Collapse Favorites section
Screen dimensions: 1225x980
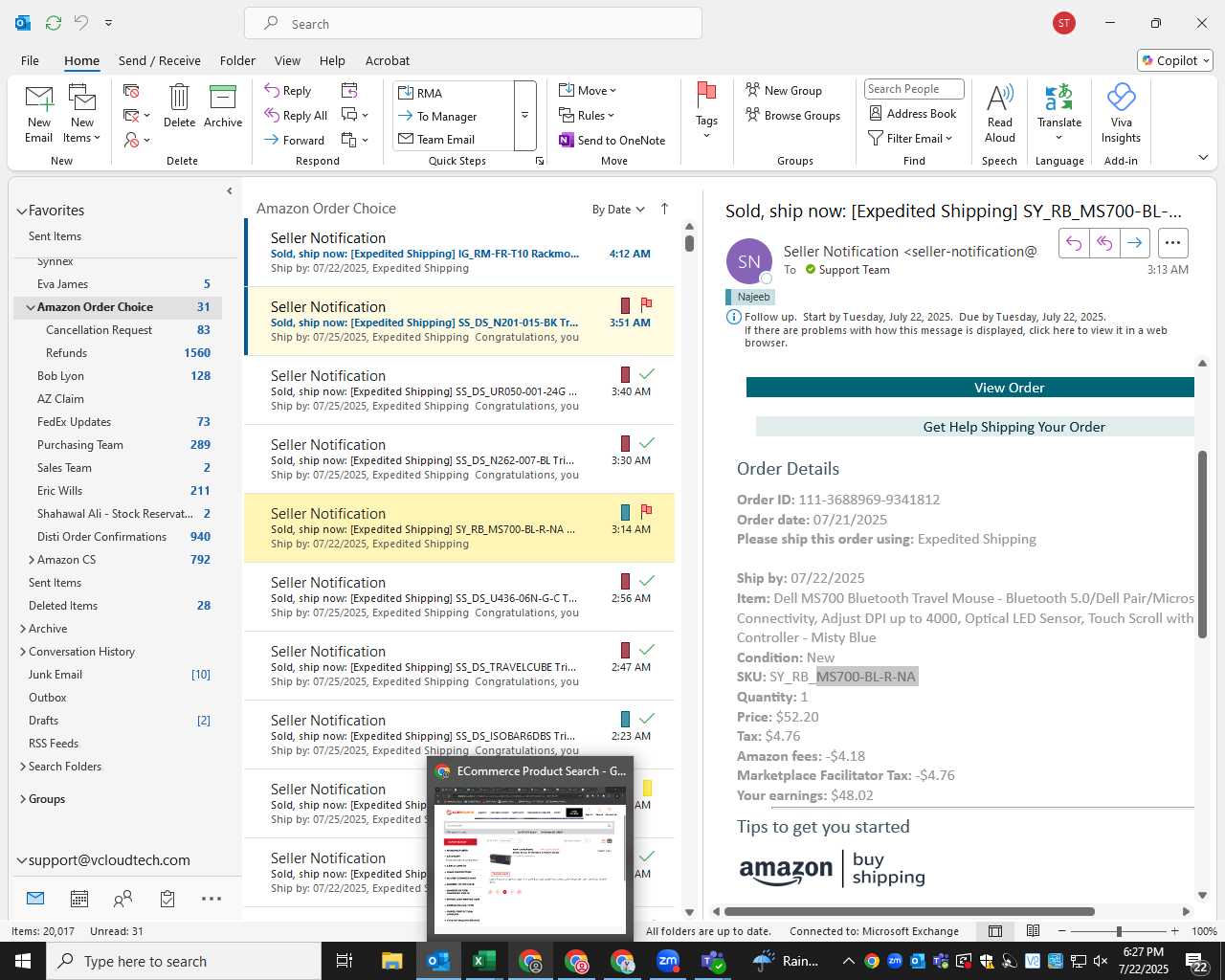coord(21,211)
